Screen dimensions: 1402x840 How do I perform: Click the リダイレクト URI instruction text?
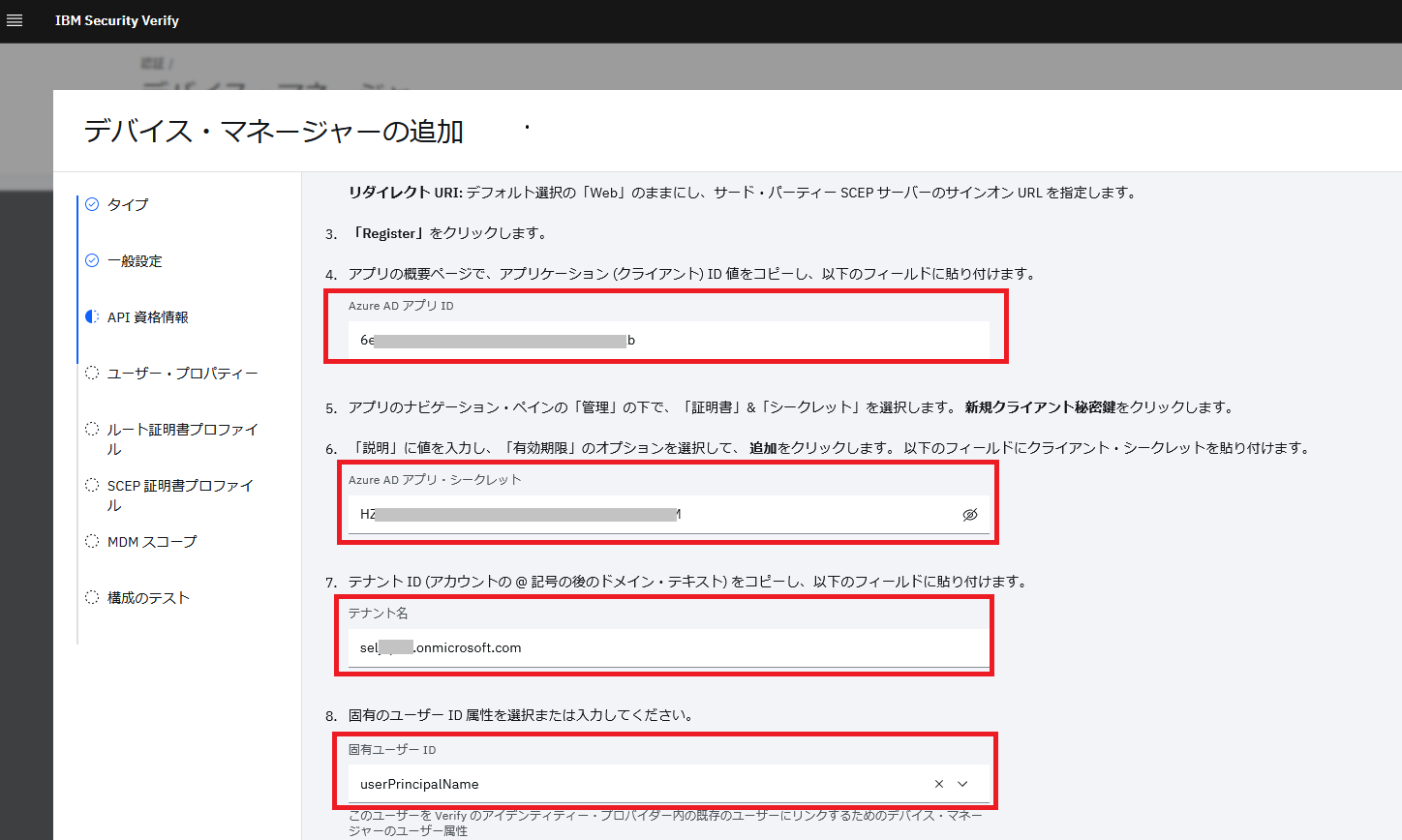(x=744, y=193)
